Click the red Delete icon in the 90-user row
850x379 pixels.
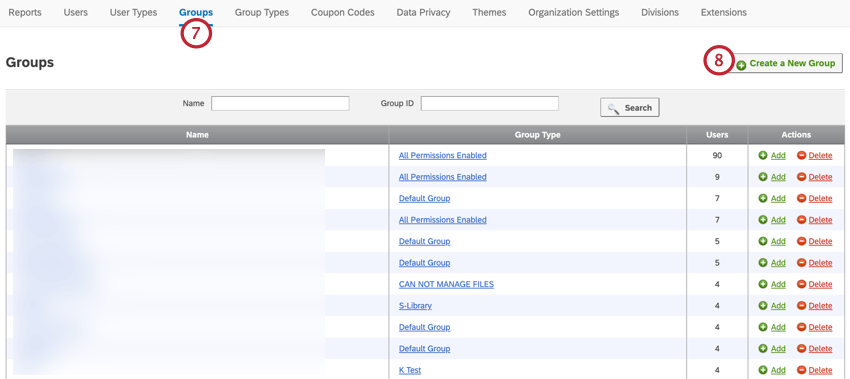coord(801,155)
